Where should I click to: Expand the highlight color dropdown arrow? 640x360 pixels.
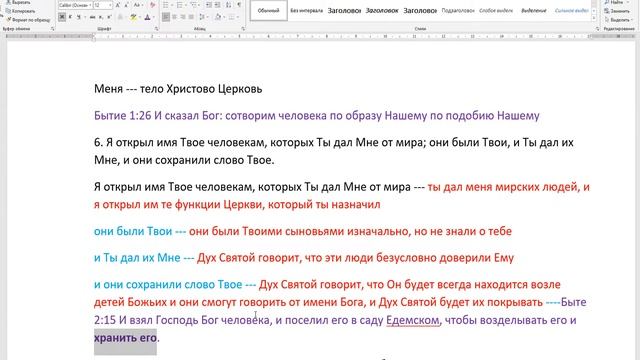coord(139,17)
